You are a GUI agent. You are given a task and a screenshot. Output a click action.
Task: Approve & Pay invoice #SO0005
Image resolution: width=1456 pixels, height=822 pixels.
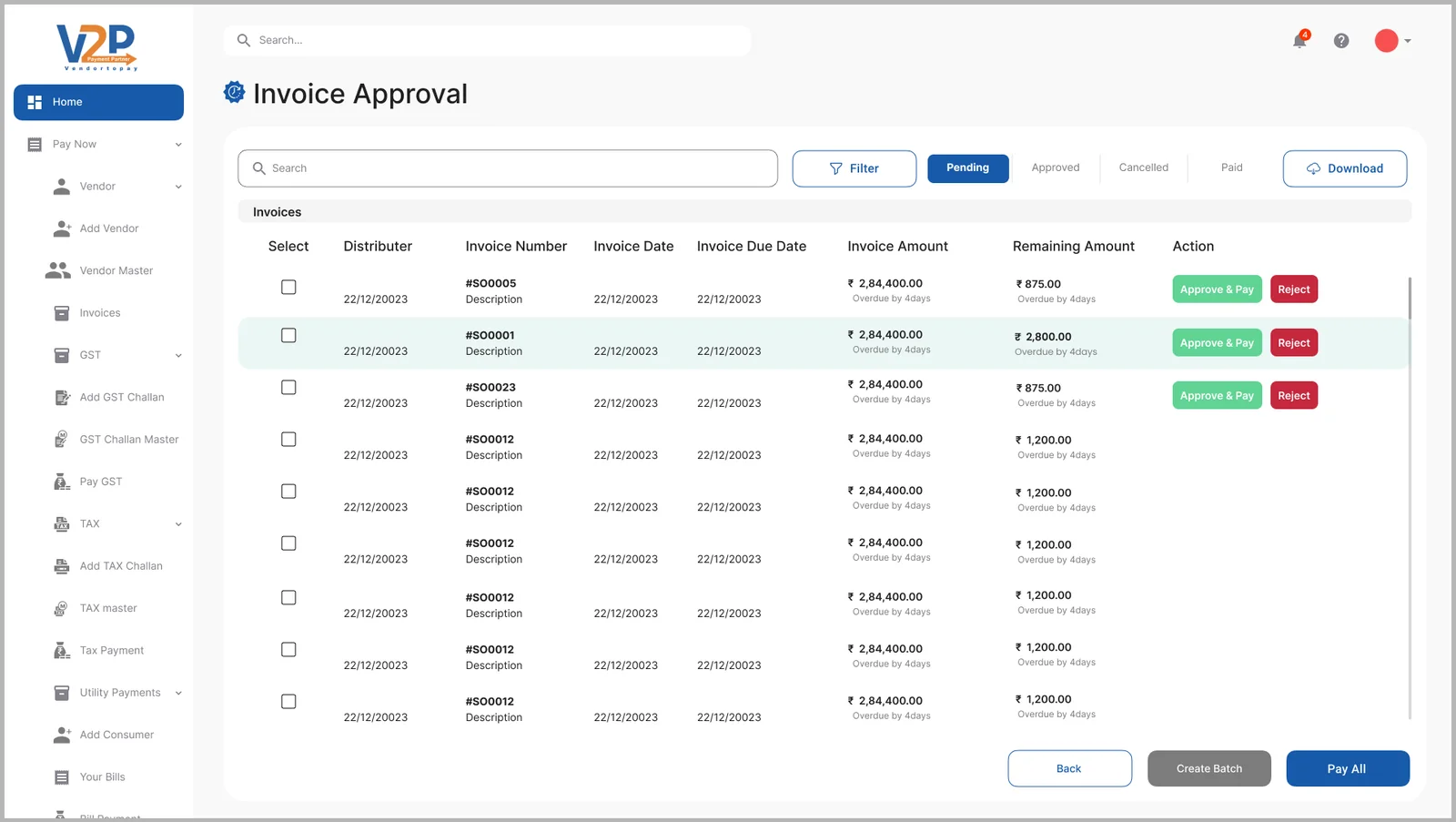(1217, 289)
